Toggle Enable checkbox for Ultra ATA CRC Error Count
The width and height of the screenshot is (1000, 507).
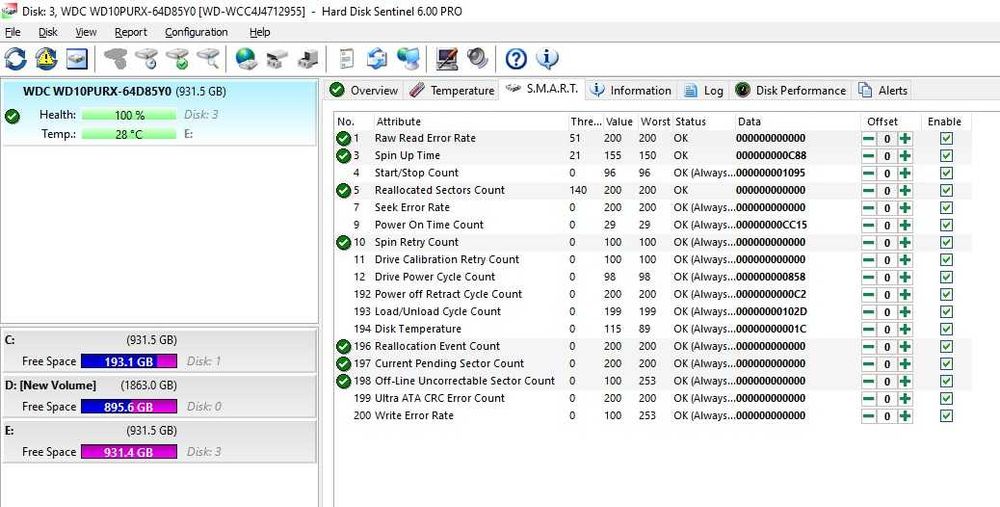tap(946, 399)
